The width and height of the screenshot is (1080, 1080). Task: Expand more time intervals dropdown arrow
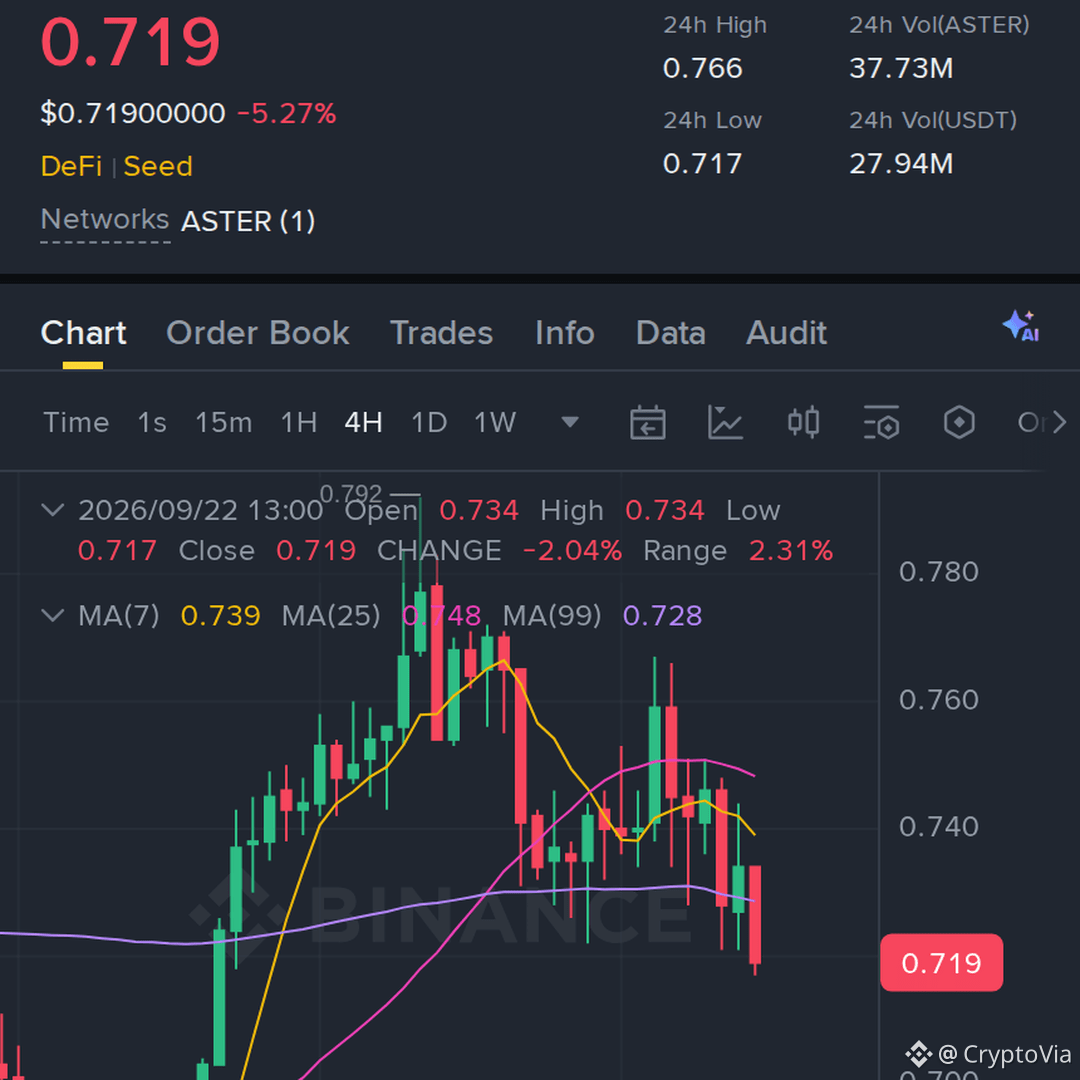coord(570,422)
